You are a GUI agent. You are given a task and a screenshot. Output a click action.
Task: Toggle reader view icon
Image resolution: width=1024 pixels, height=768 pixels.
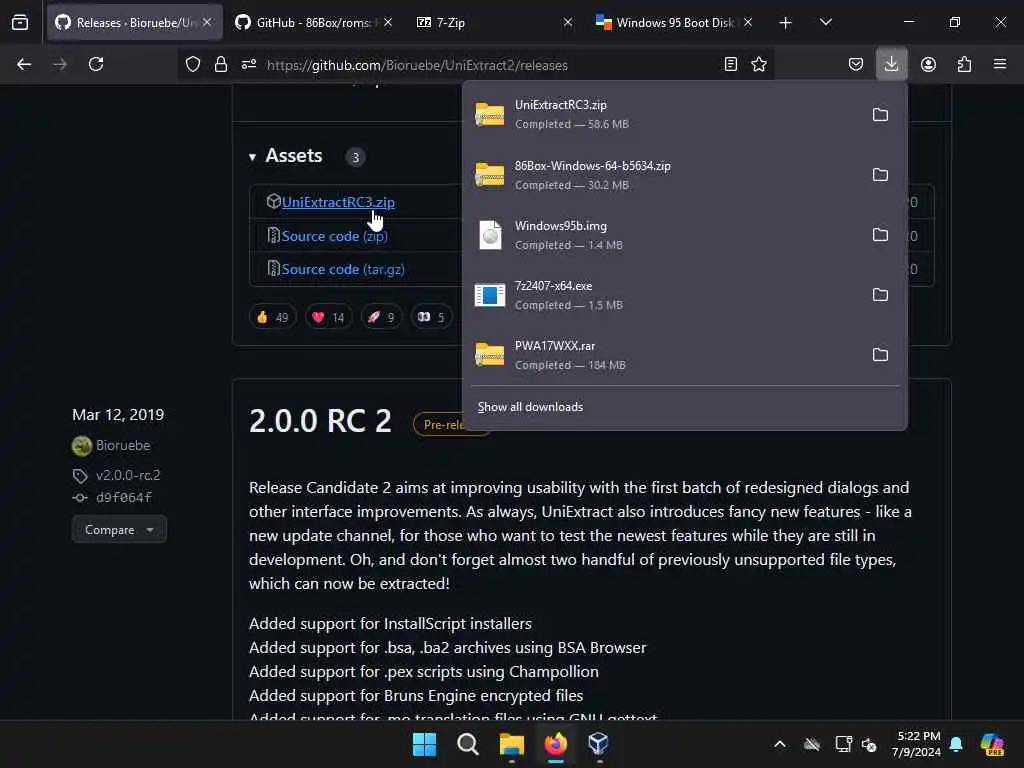click(x=731, y=64)
